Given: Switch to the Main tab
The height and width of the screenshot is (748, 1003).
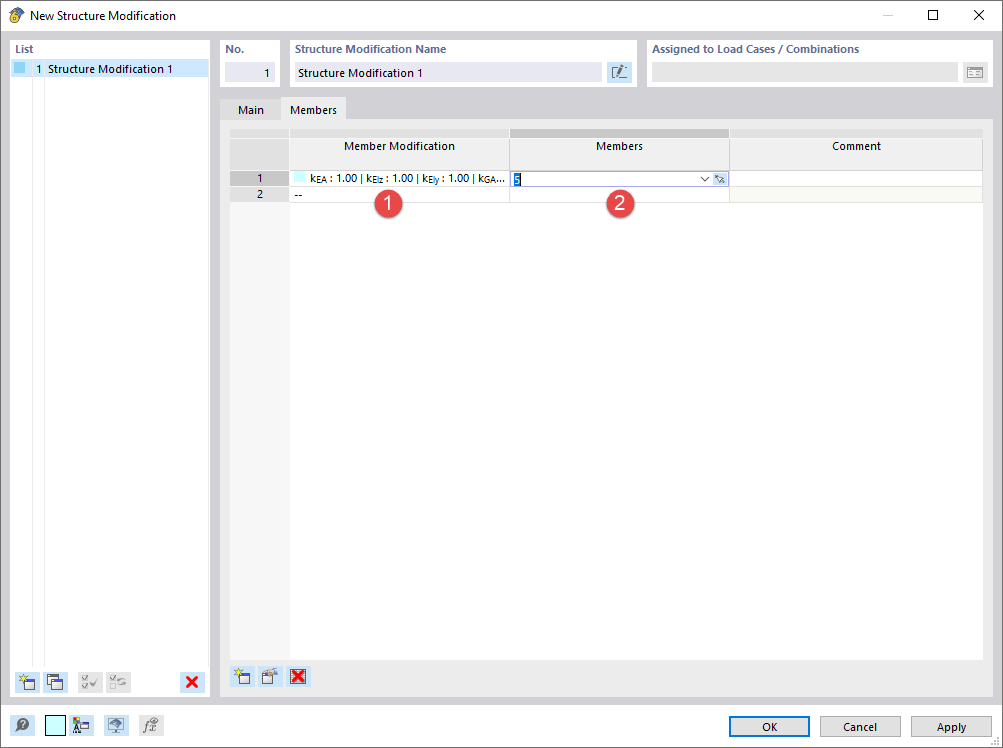Looking at the screenshot, I should (x=250, y=109).
